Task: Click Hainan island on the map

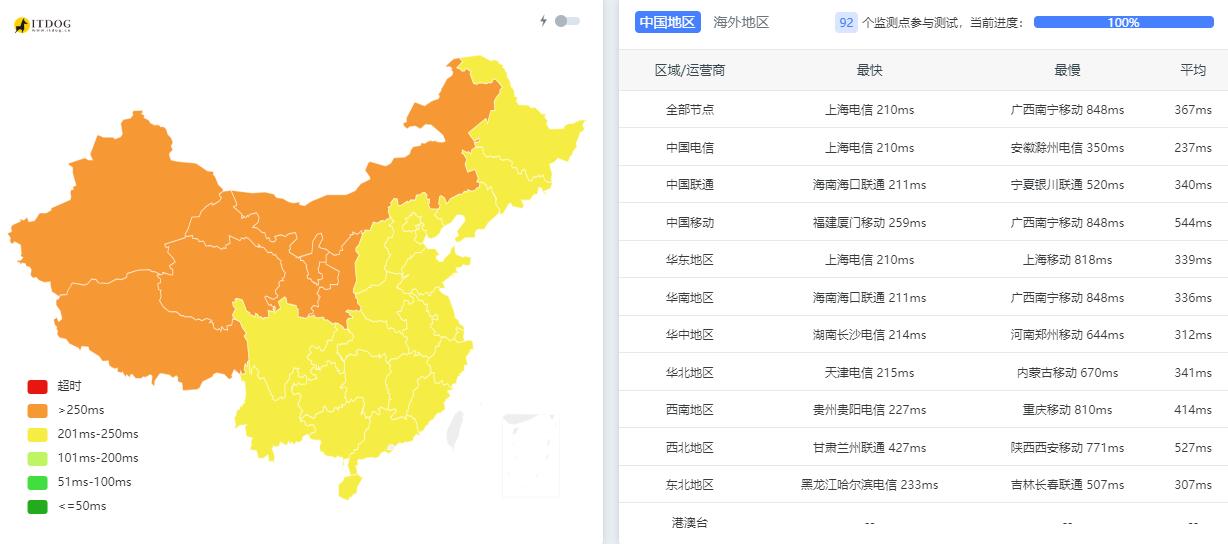Action: 348,487
